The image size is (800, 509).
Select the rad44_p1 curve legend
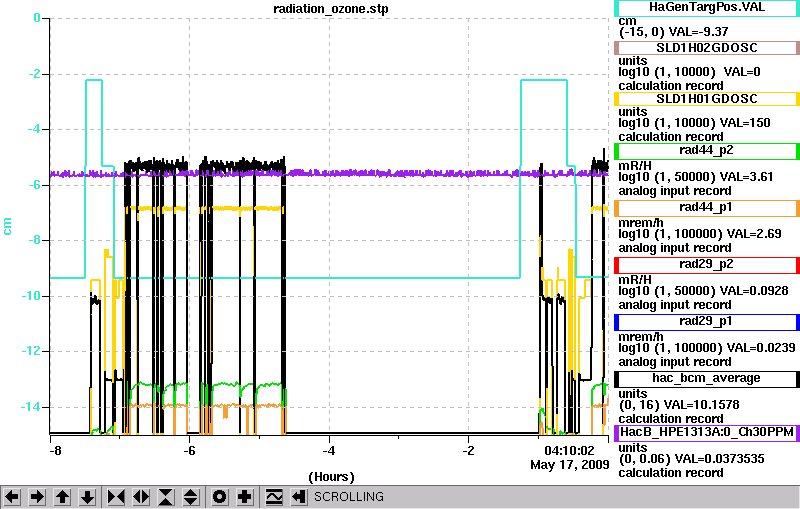coord(707,208)
